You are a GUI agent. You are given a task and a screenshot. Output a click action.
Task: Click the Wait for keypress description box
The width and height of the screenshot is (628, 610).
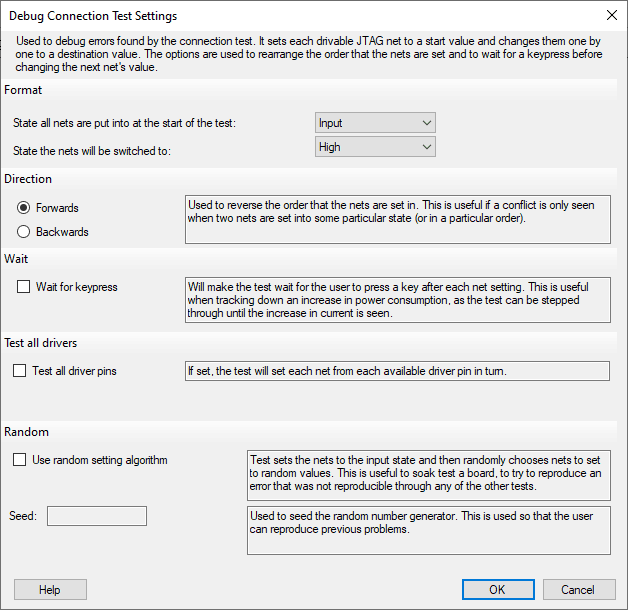click(x=398, y=300)
